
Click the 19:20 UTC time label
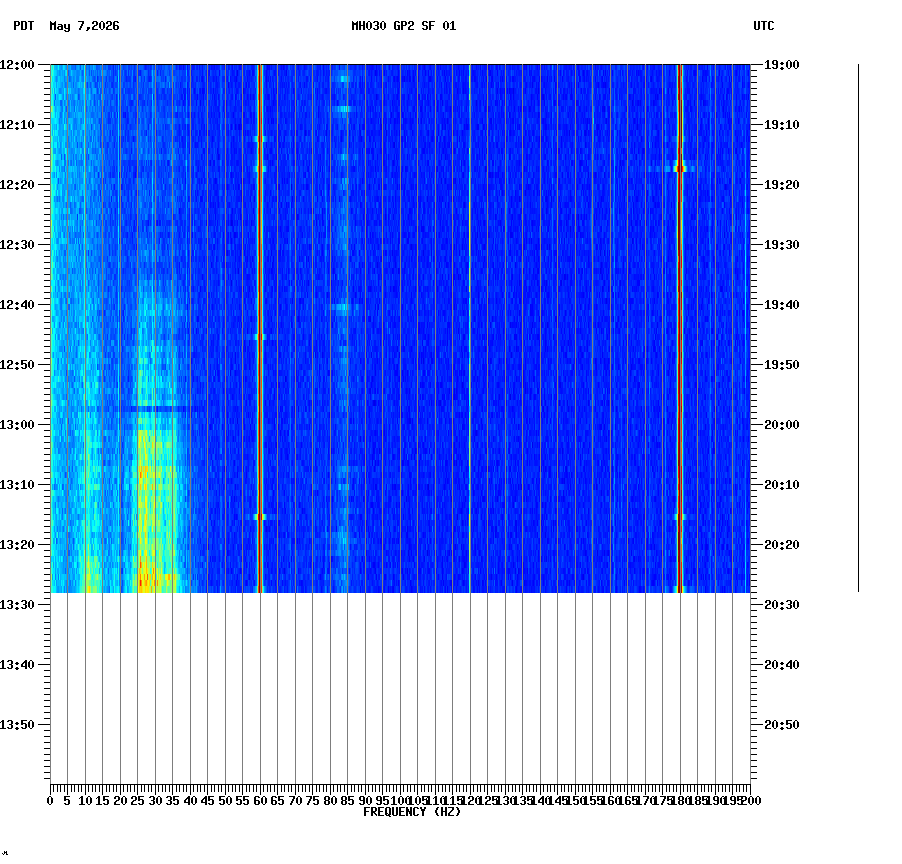coord(782,185)
